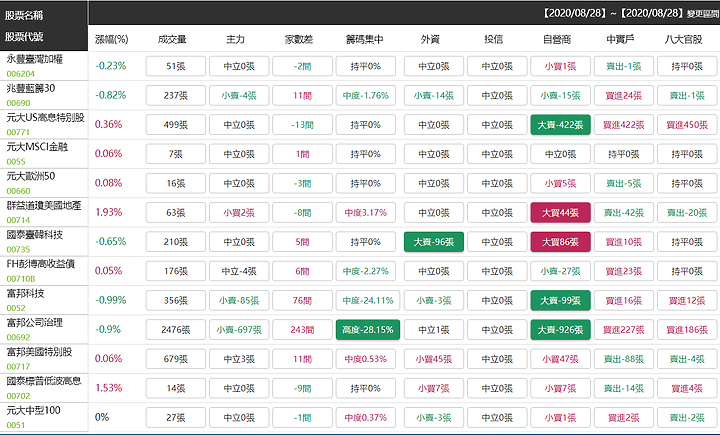Image resolution: width=720 pixels, height=435 pixels.
Task: Open stock code 00735 link
Action: (18, 249)
